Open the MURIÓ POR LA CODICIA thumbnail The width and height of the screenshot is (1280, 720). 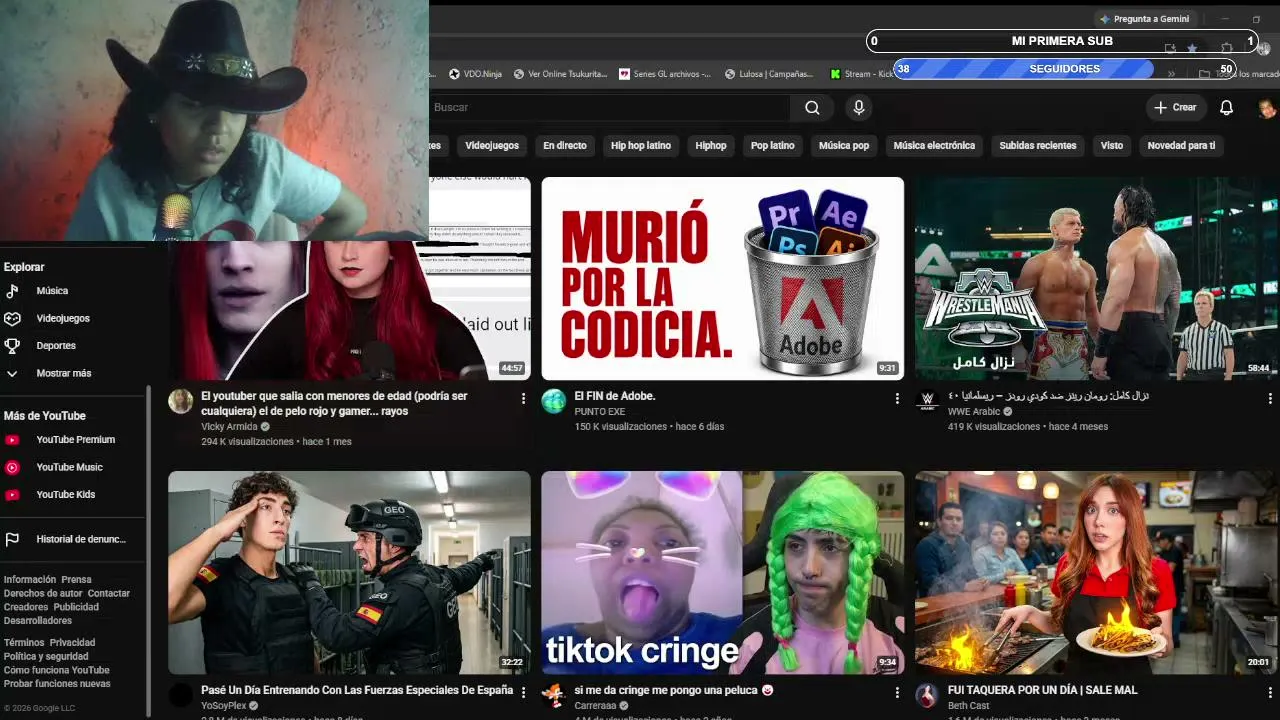click(x=722, y=279)
